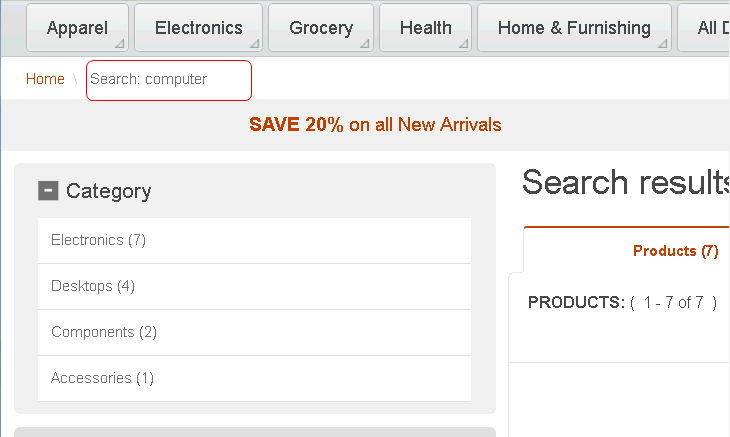Image resolution: width=730 pixels, height=437 pixels.
Task: Open the Home & Furnishing department menu
Action: coord(573,28)
